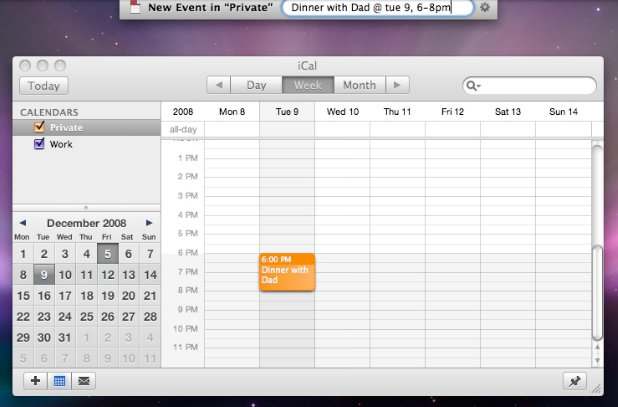
Task: Select December 20 in the mini calendar
Action: click(128, 295)
